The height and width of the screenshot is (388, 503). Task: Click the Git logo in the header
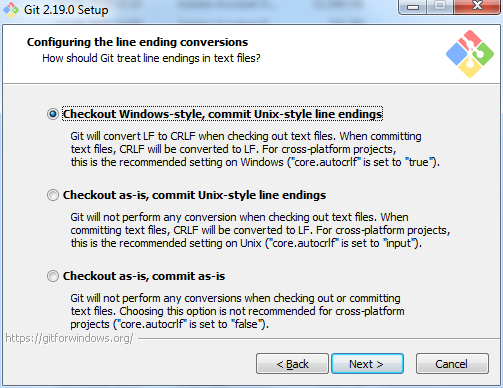(x=470, y=54)
